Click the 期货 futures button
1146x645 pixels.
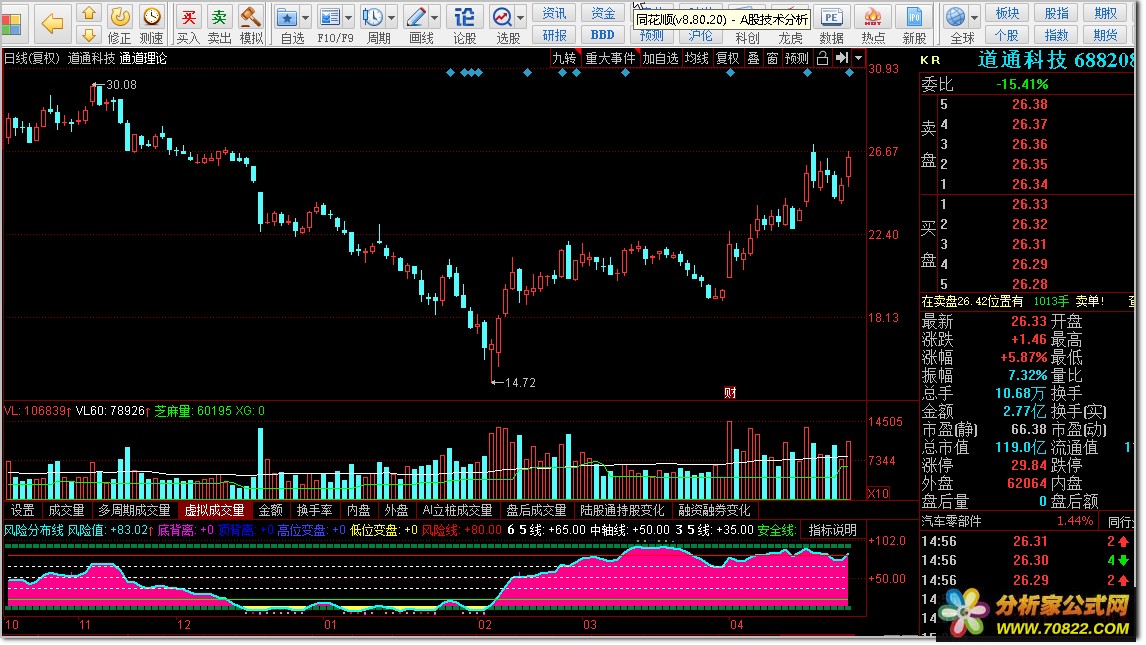[1105, 35]
